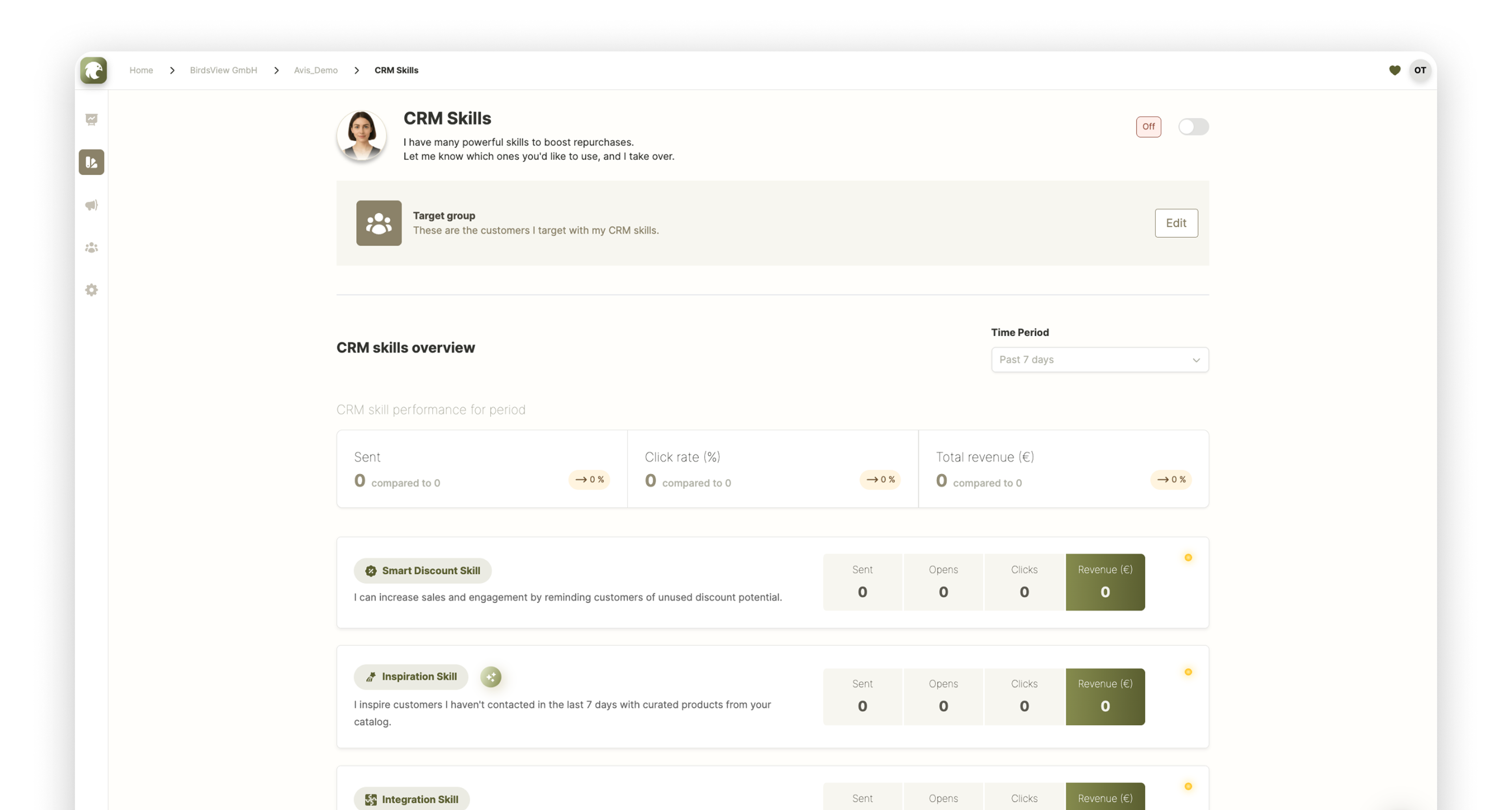Click yellow status dot on Inspiration Skill
Viewport: 1512px width, 810px height.
tap(1188, 672)
